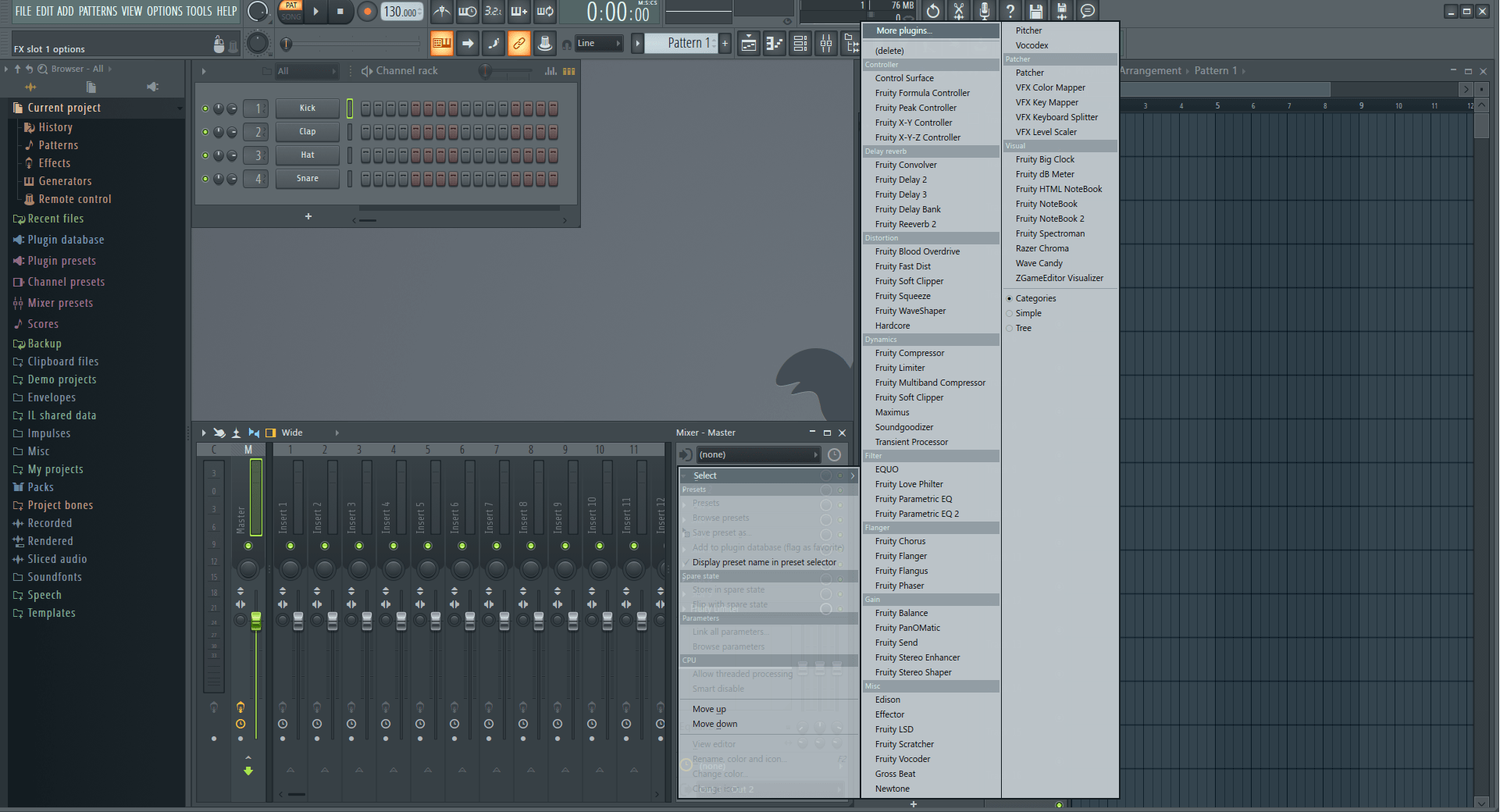Click the tempo 130.000 field
Screen dimensions: 1500x812
tap(401, 12)
